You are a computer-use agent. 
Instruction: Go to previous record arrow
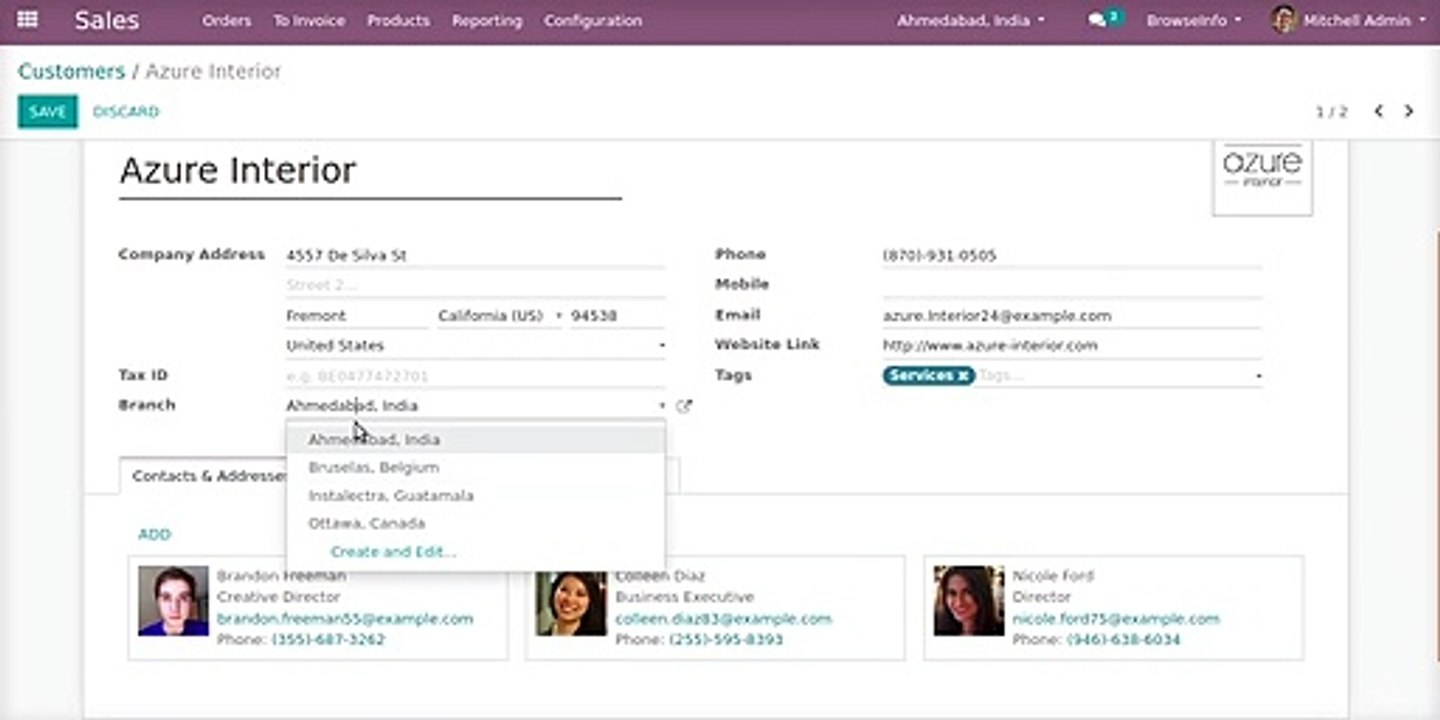pyautogui.click(x=1378, y=111)
